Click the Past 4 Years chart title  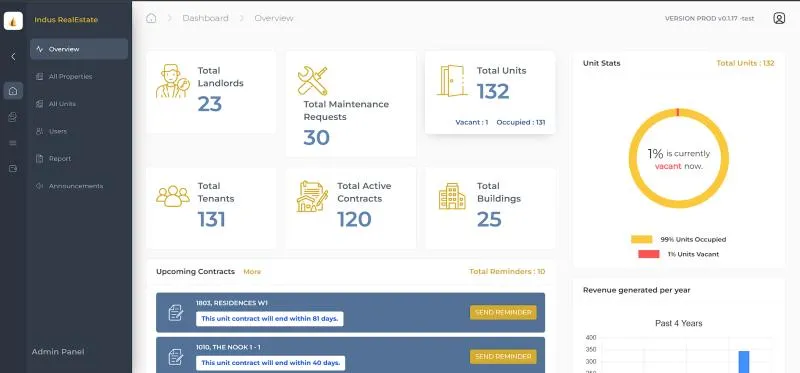(x=679, y=324)
